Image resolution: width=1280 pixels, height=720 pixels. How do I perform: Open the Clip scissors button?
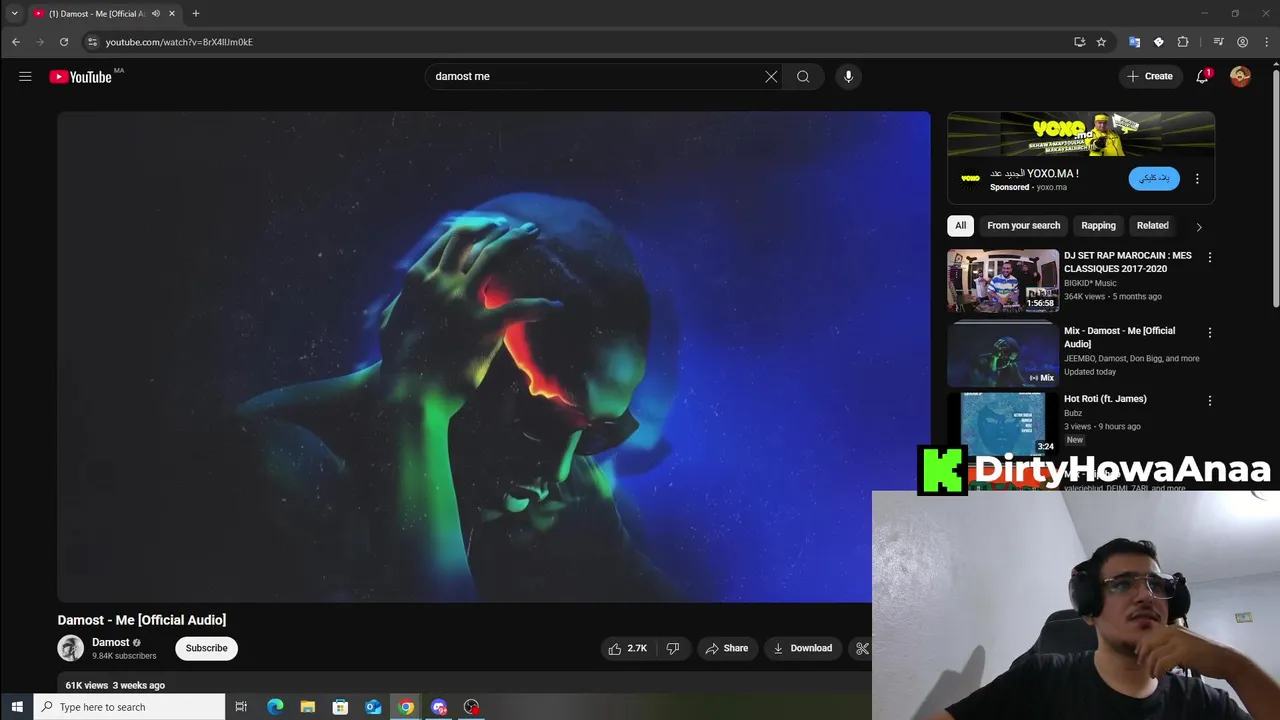[861, 648]
